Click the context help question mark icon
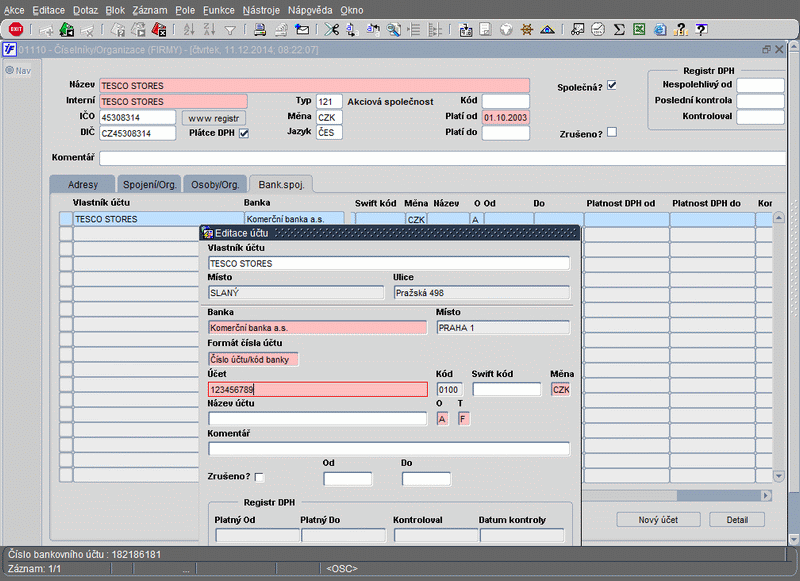 tap(702, 30)
